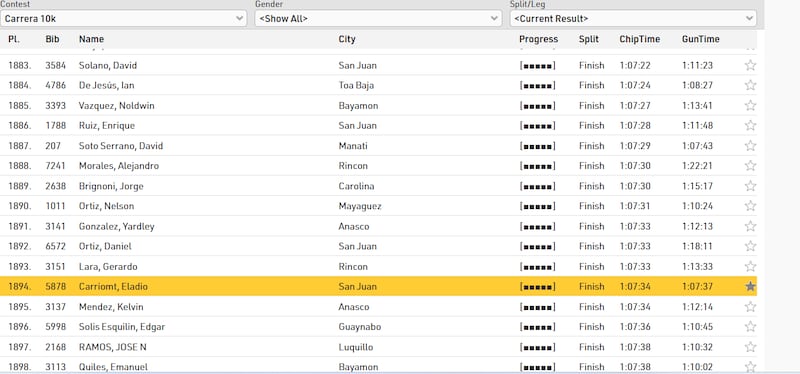Click gun time 1:18:11
The image size is (800, 374).
point(697,246)
